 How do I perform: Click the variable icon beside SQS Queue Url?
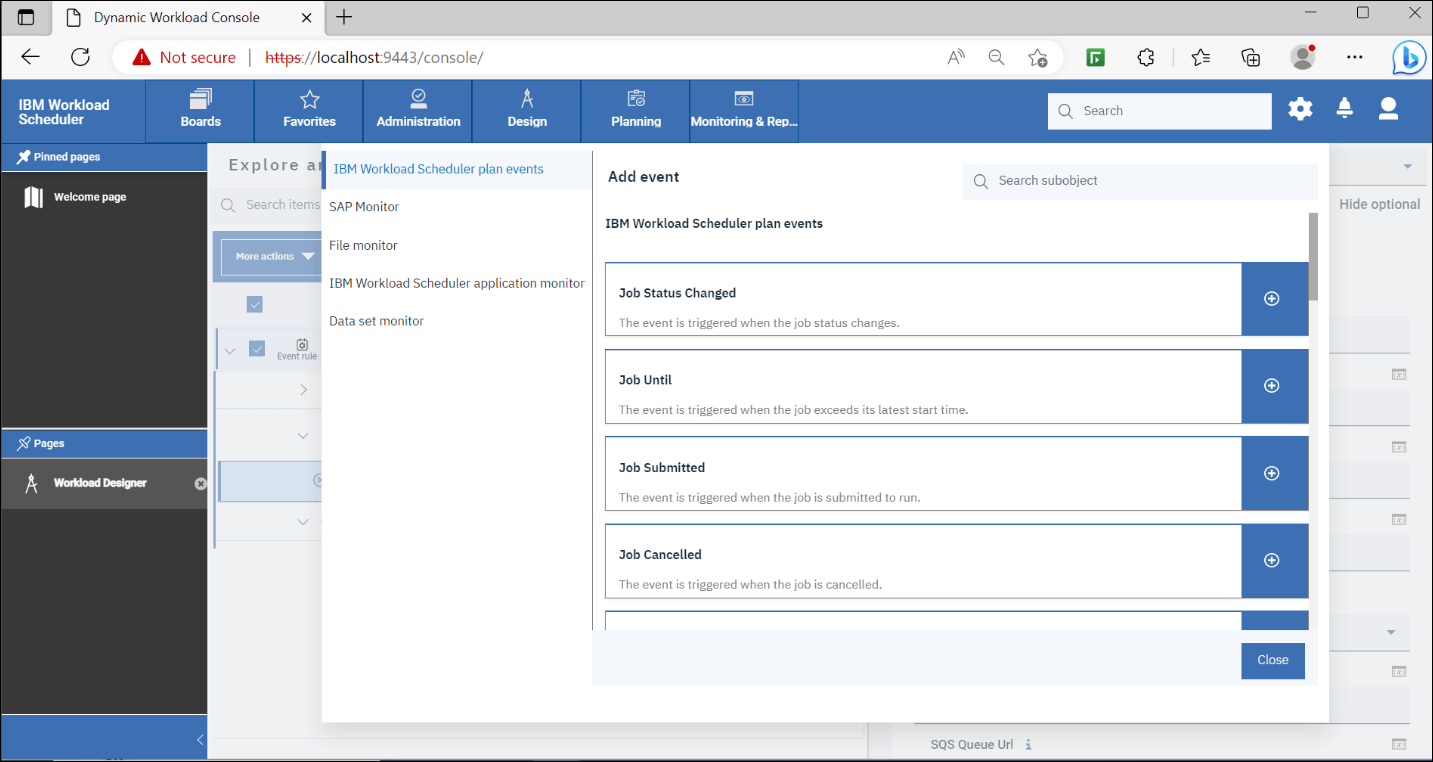pyautogui.click(x=1399, y=744)
